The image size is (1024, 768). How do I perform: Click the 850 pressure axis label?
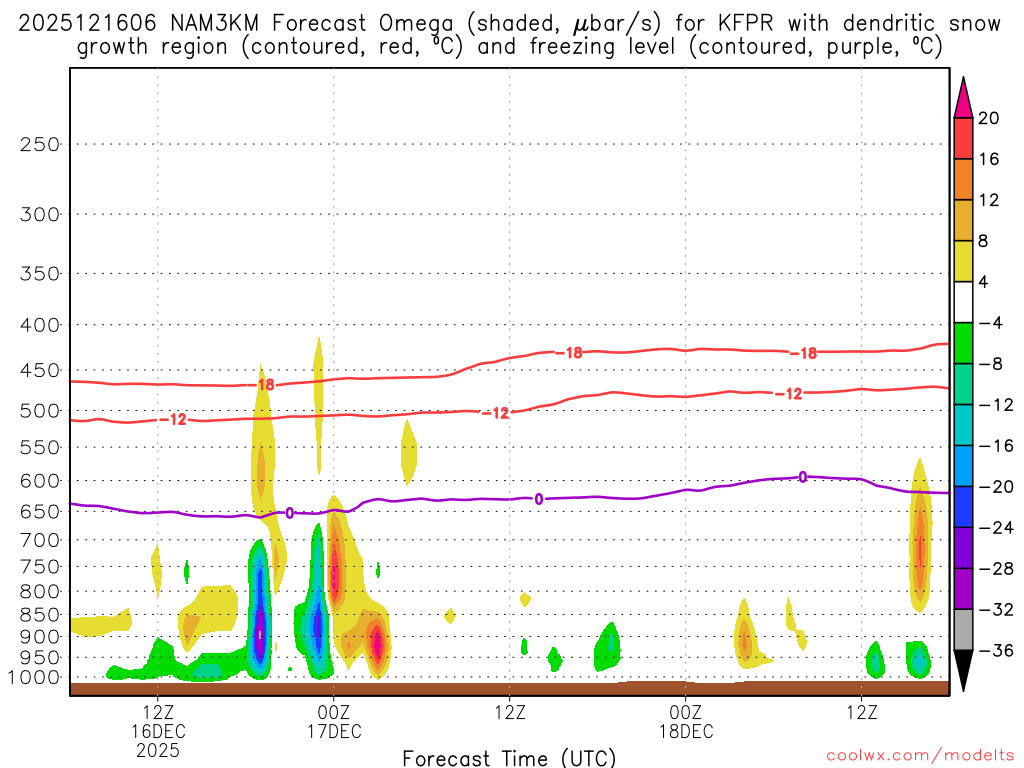[x=40, y=615]
